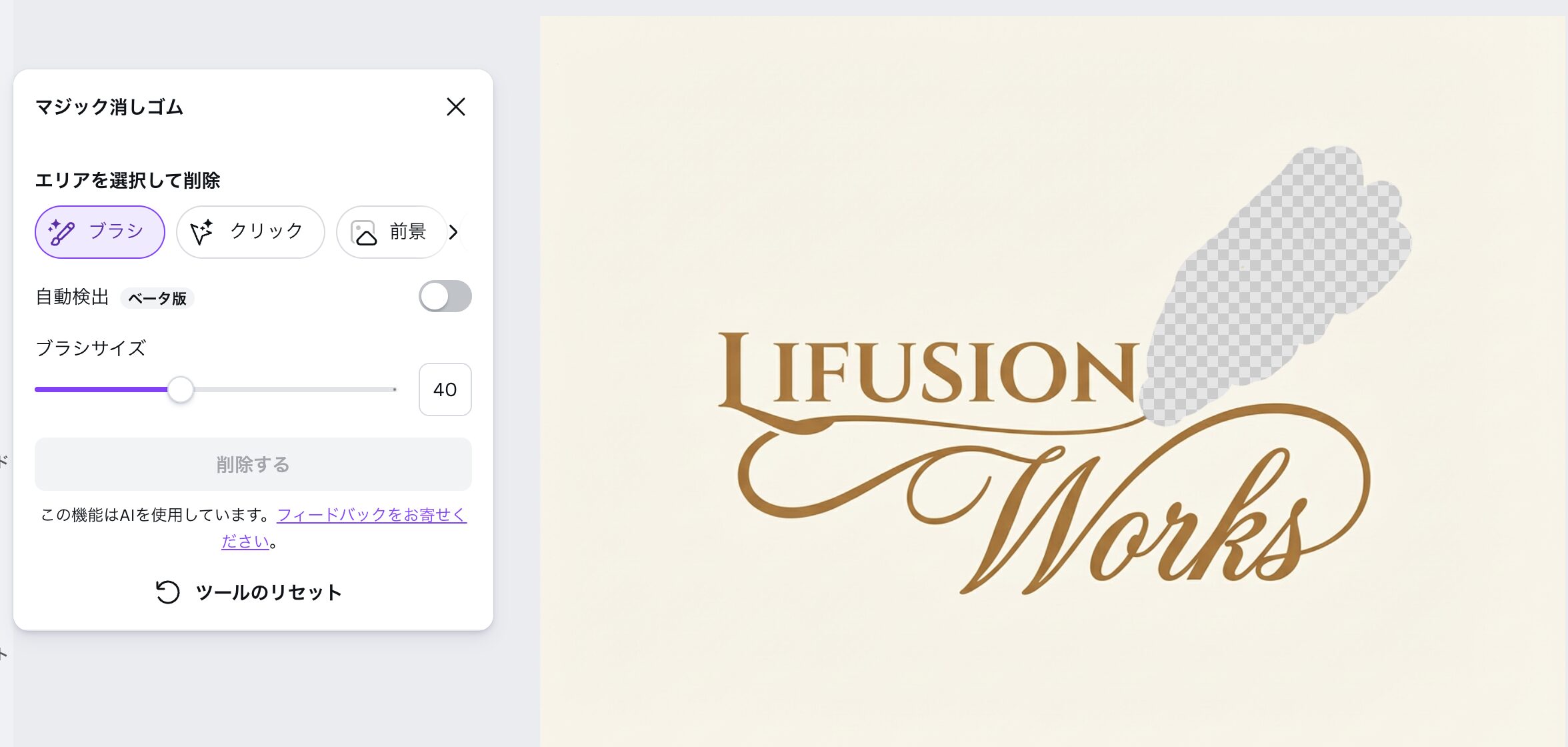Click the circular reset arrow icon
1568x747 pixels.
167,592
